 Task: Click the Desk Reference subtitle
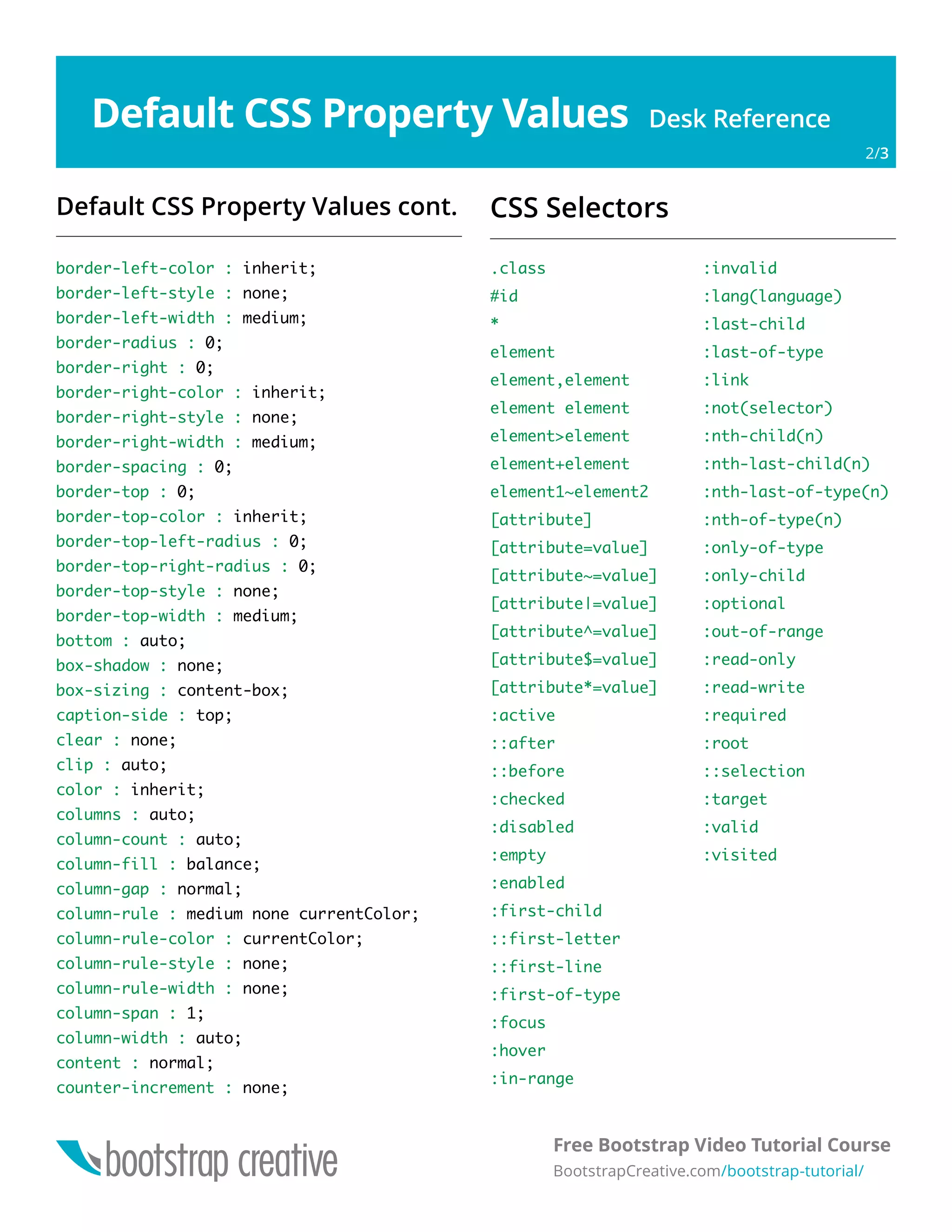click(739, 119)
